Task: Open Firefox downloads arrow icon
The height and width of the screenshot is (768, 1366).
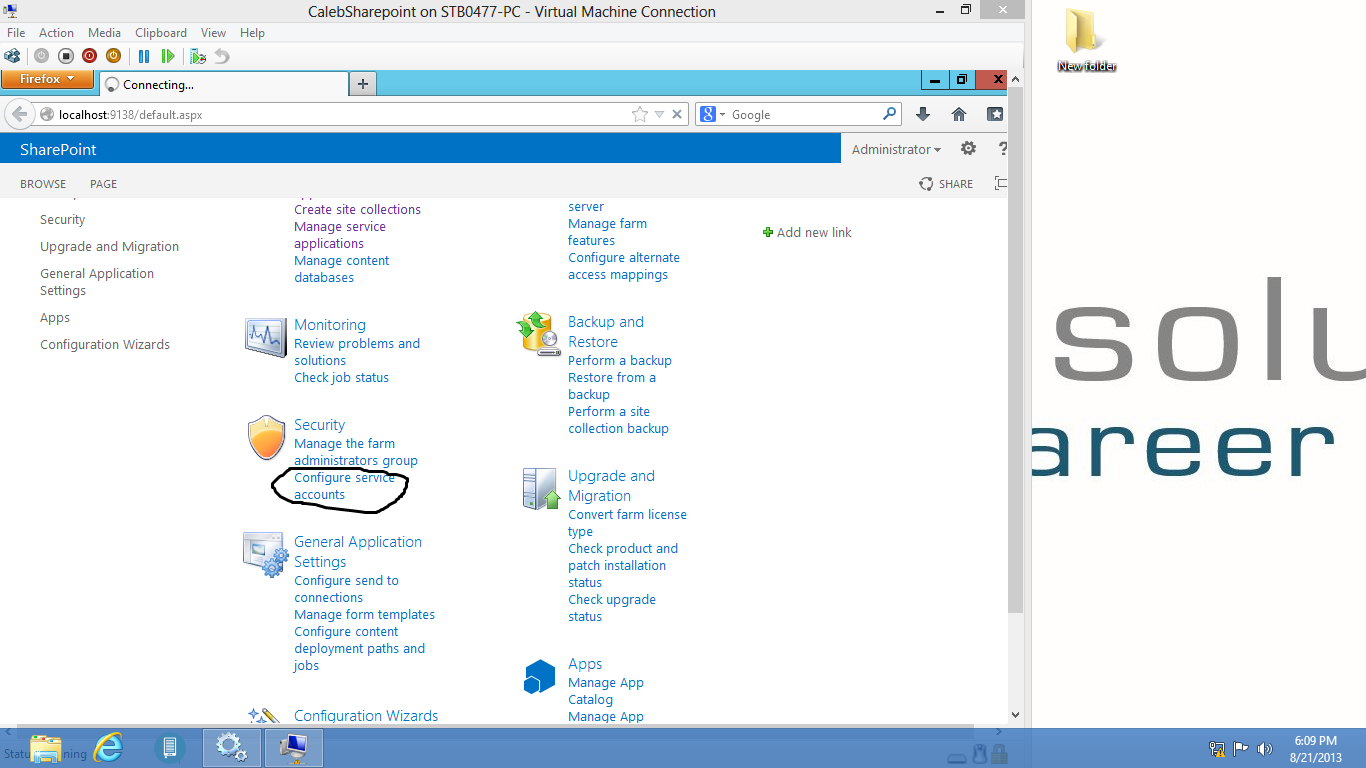Action: click(923, 114)
